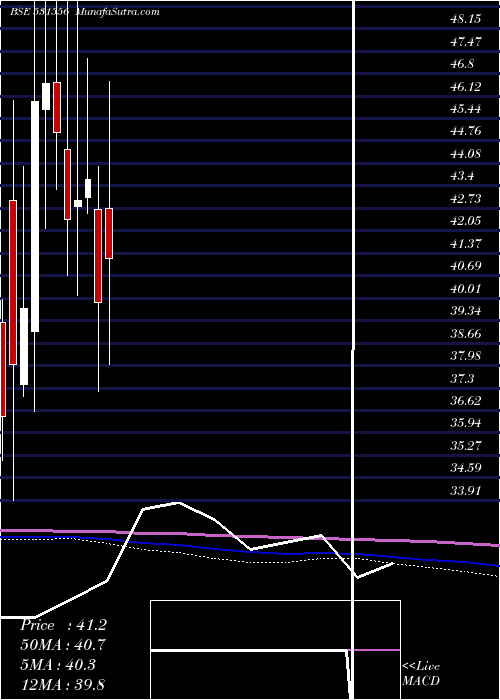Image resolution: width=500 pixels, height=700 pixels.
Task: Click the BSE stock code header text
Action: point(40,12)
